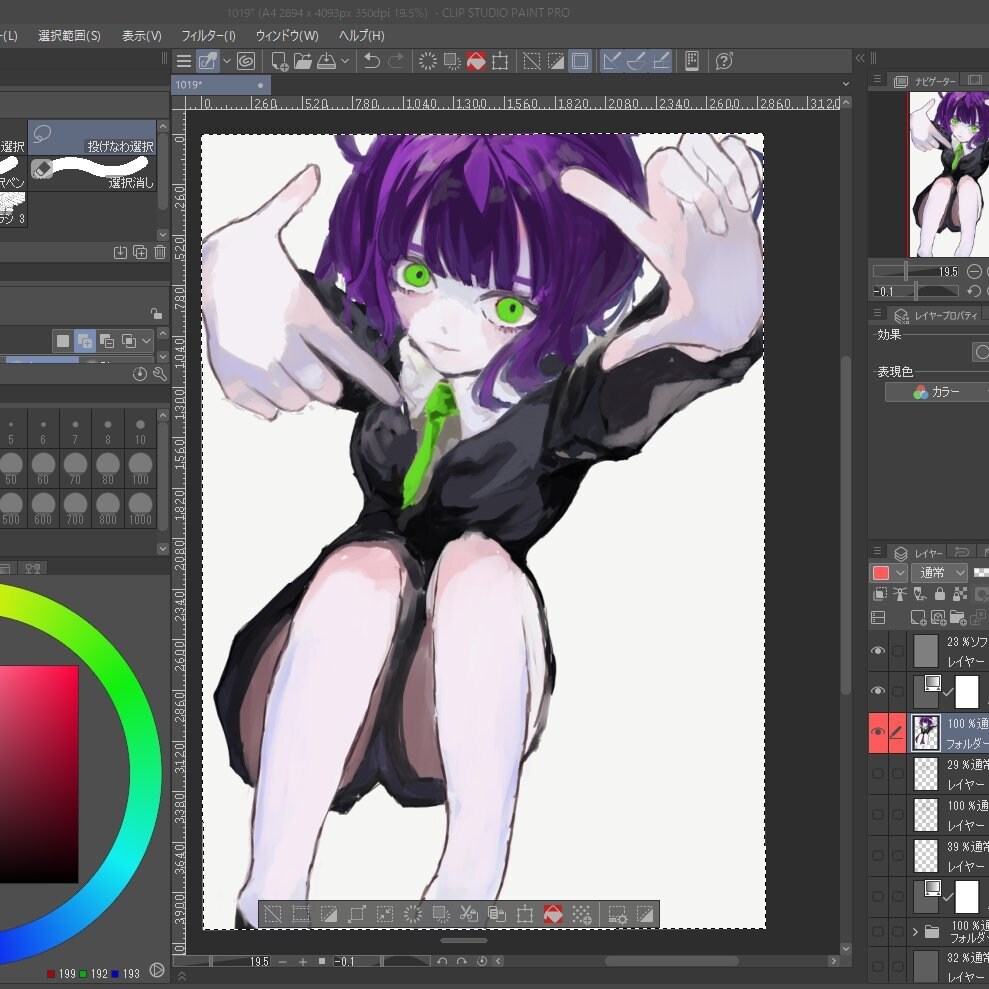Image resolution: width=989 pixels, height=989 pixels.
Task: Delete sub tool trash icon
Action: 160,252
